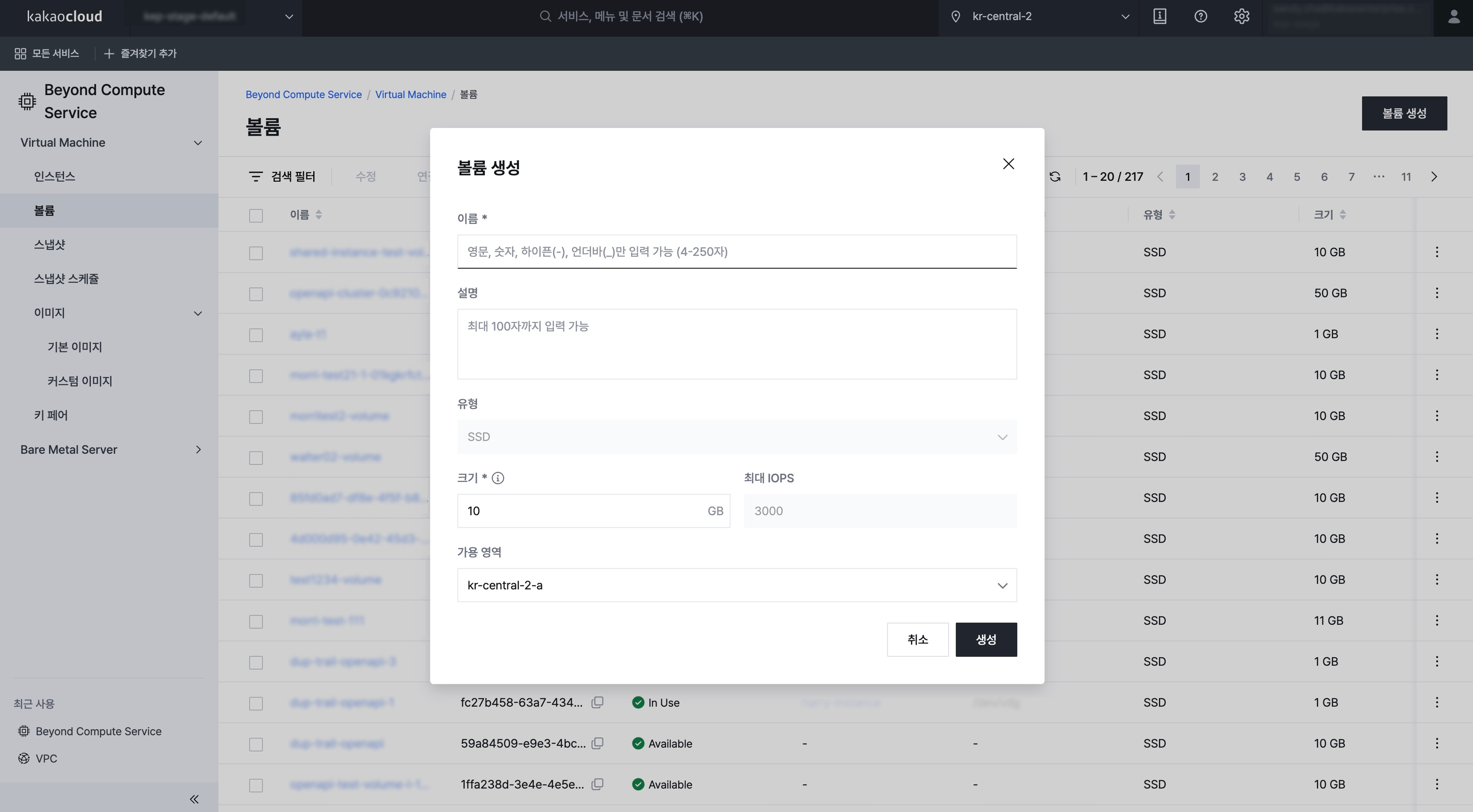Copy the volume ID fc27b458-63a7-434

click(x=597, y=702)
